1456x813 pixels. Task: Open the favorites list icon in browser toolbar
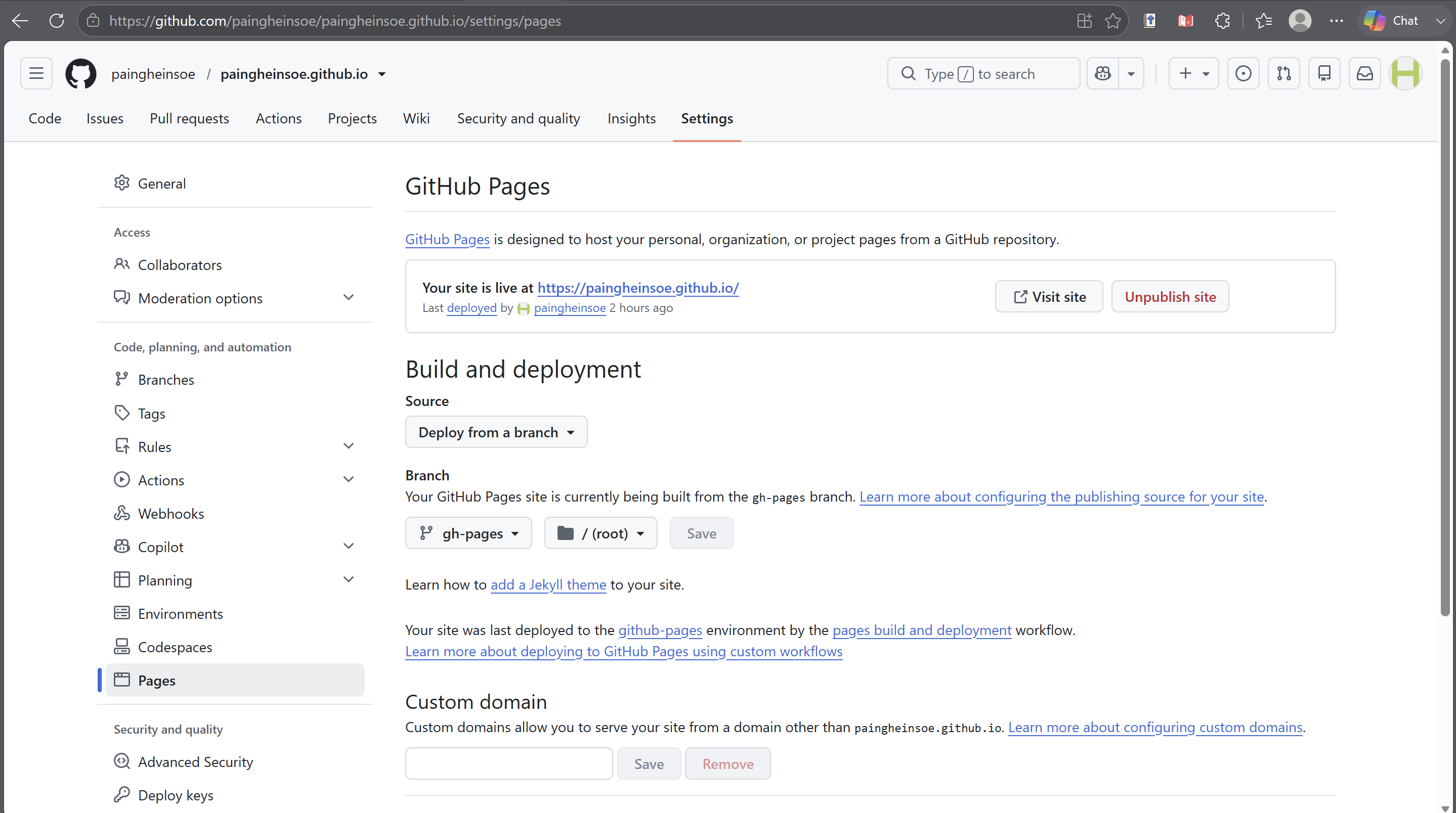[1263, 21]
